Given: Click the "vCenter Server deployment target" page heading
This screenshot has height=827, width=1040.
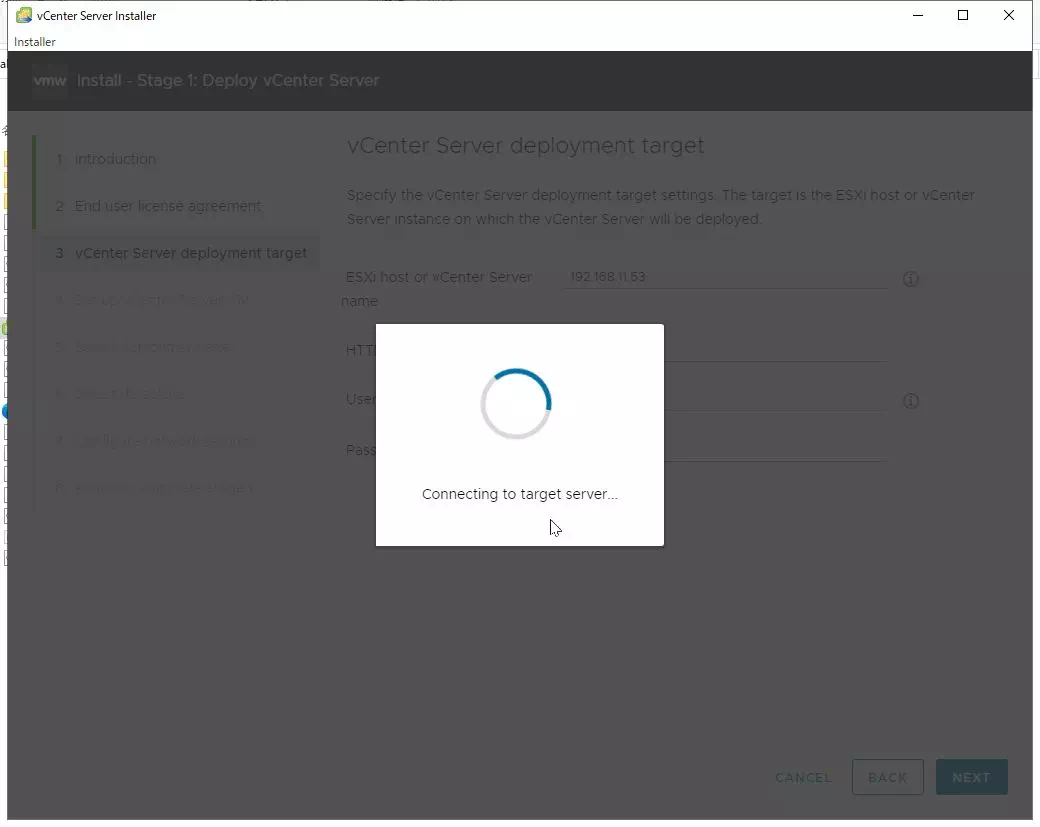Looking at the screenshot, I should pos(525,145).
